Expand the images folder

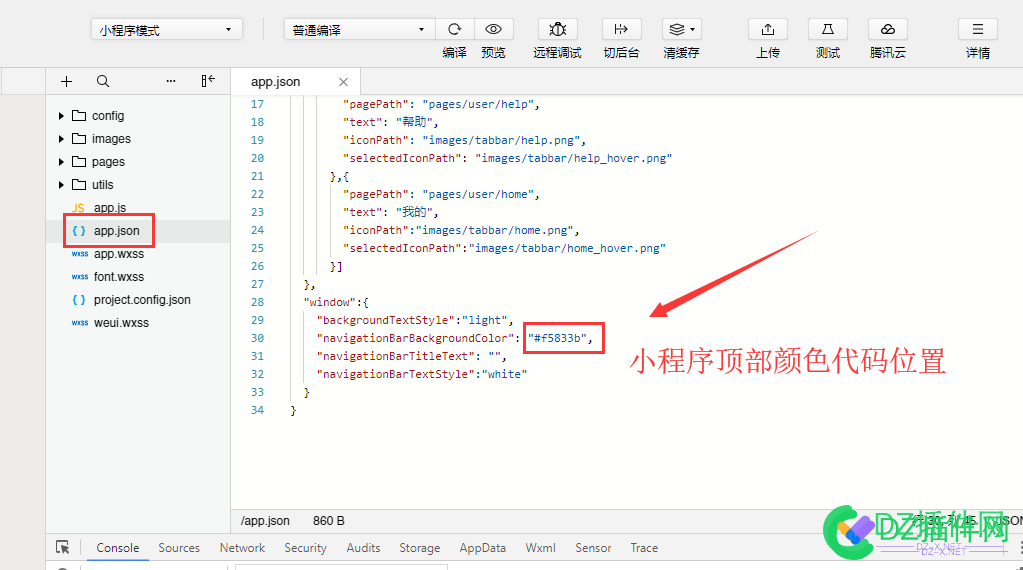point(61,139)
